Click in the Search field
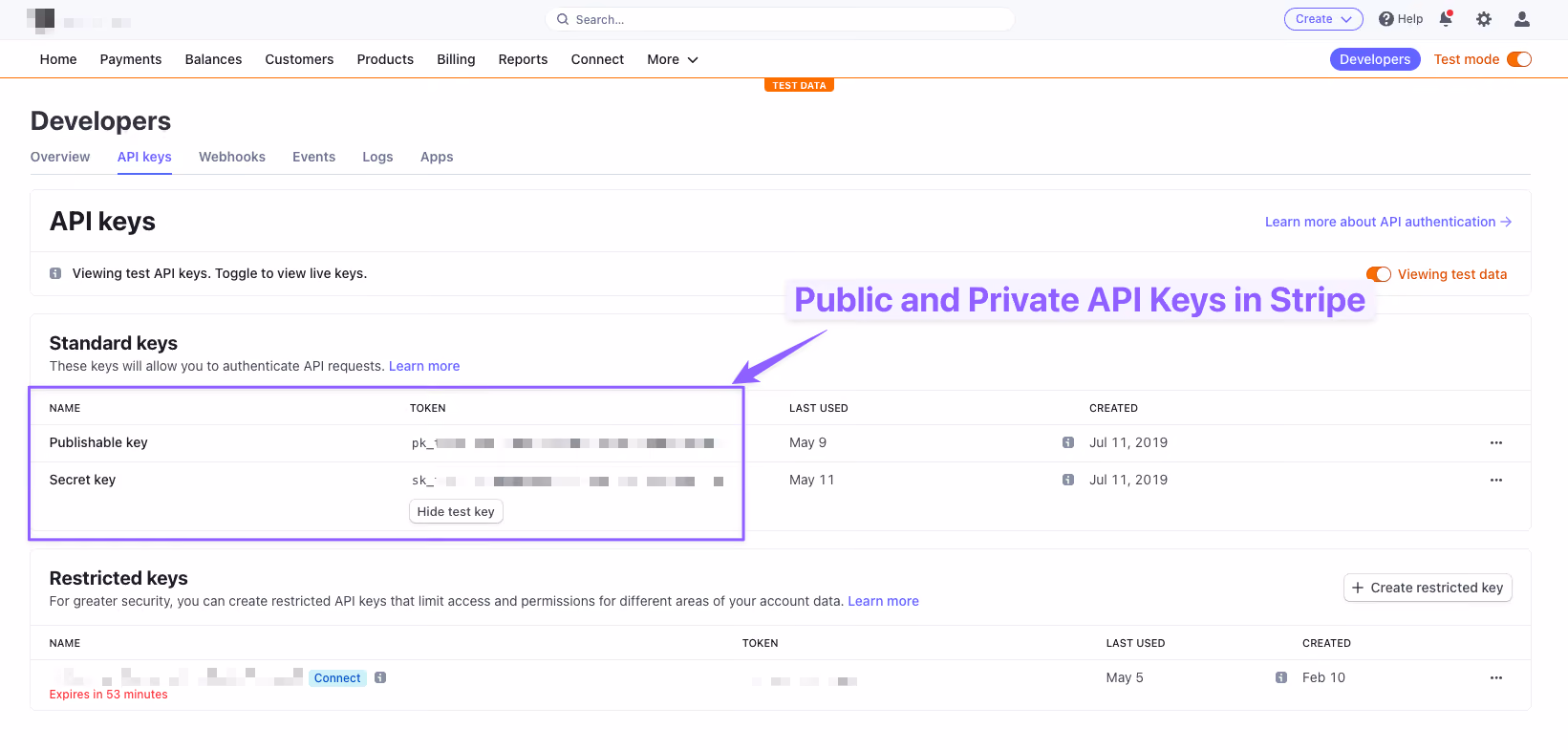 point(780,19)
